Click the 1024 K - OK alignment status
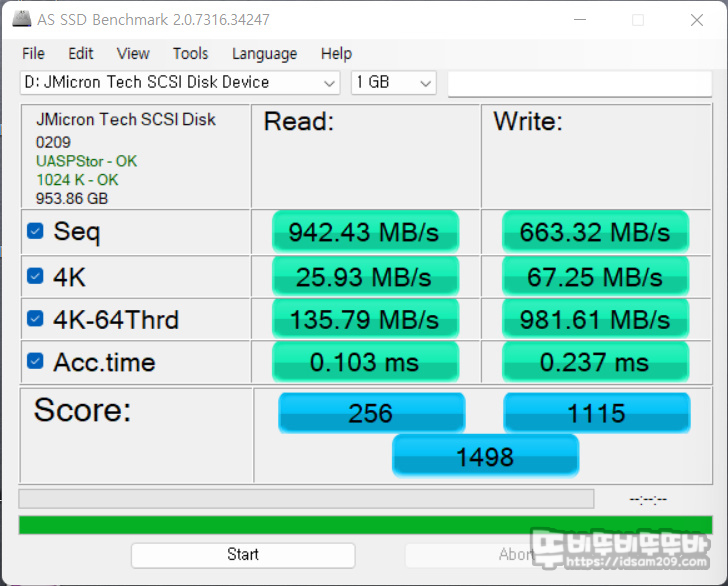 (77, 180)
